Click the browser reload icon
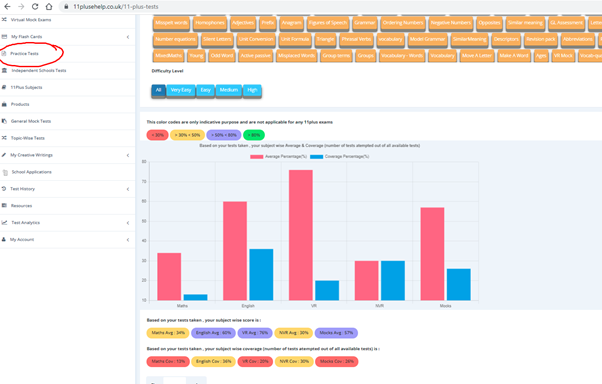This screenshot has height=384, width=602. (35, 7)
